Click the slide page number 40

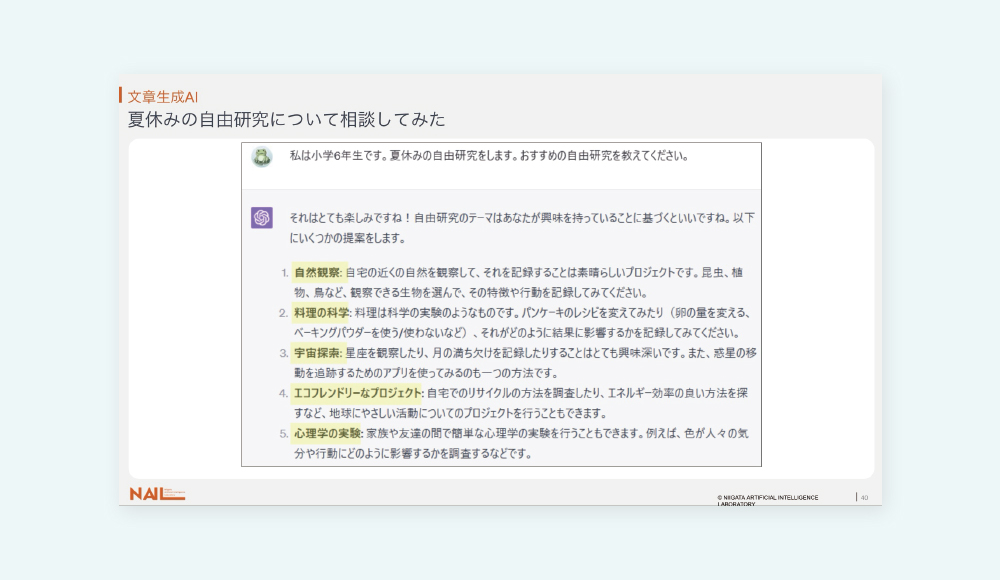pyautogui.click(x=864, y=497)
